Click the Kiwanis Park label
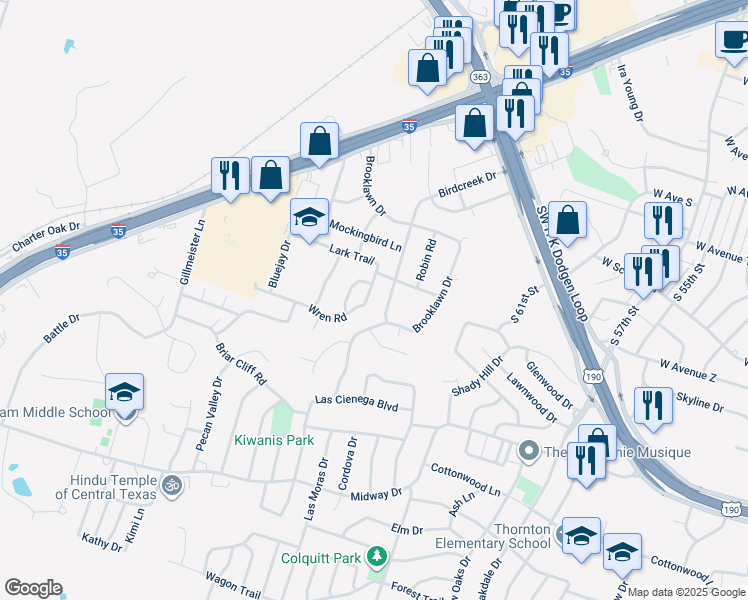Screen dimensions: 748x600 [x=274, y=440]
